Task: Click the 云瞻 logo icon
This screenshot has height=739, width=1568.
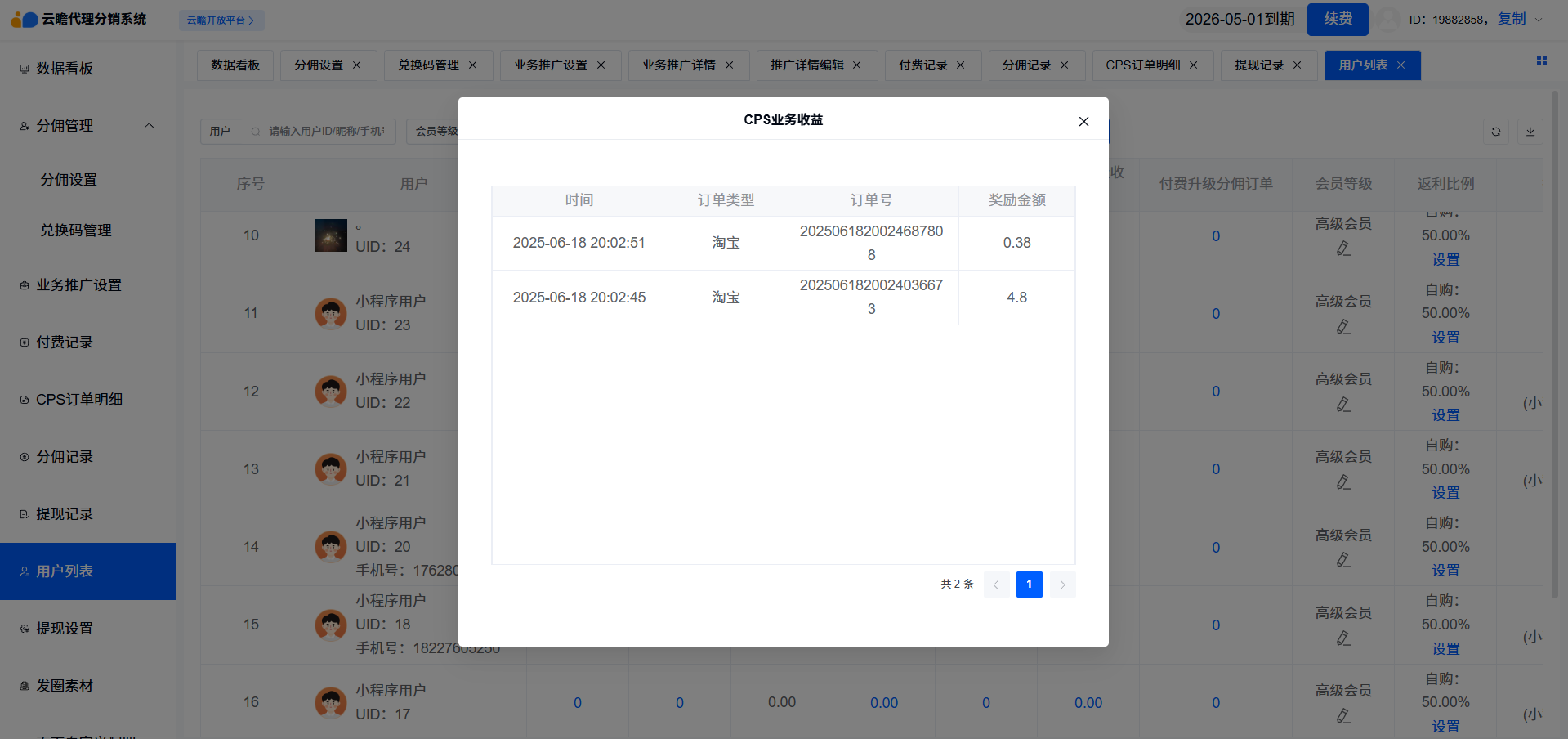Action: (x=25, y=19)
